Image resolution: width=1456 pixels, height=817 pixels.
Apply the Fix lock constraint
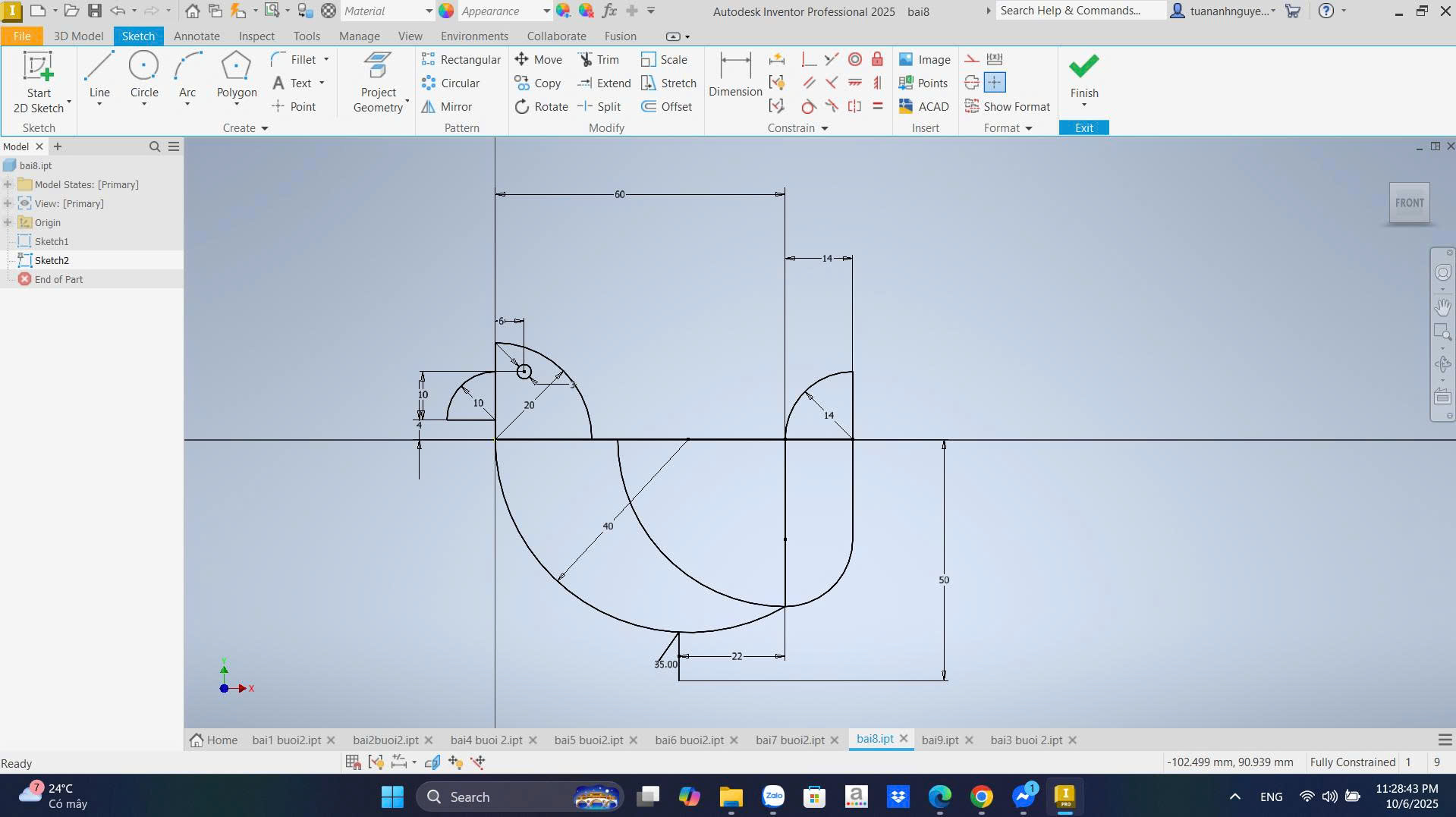pos(877,59)
